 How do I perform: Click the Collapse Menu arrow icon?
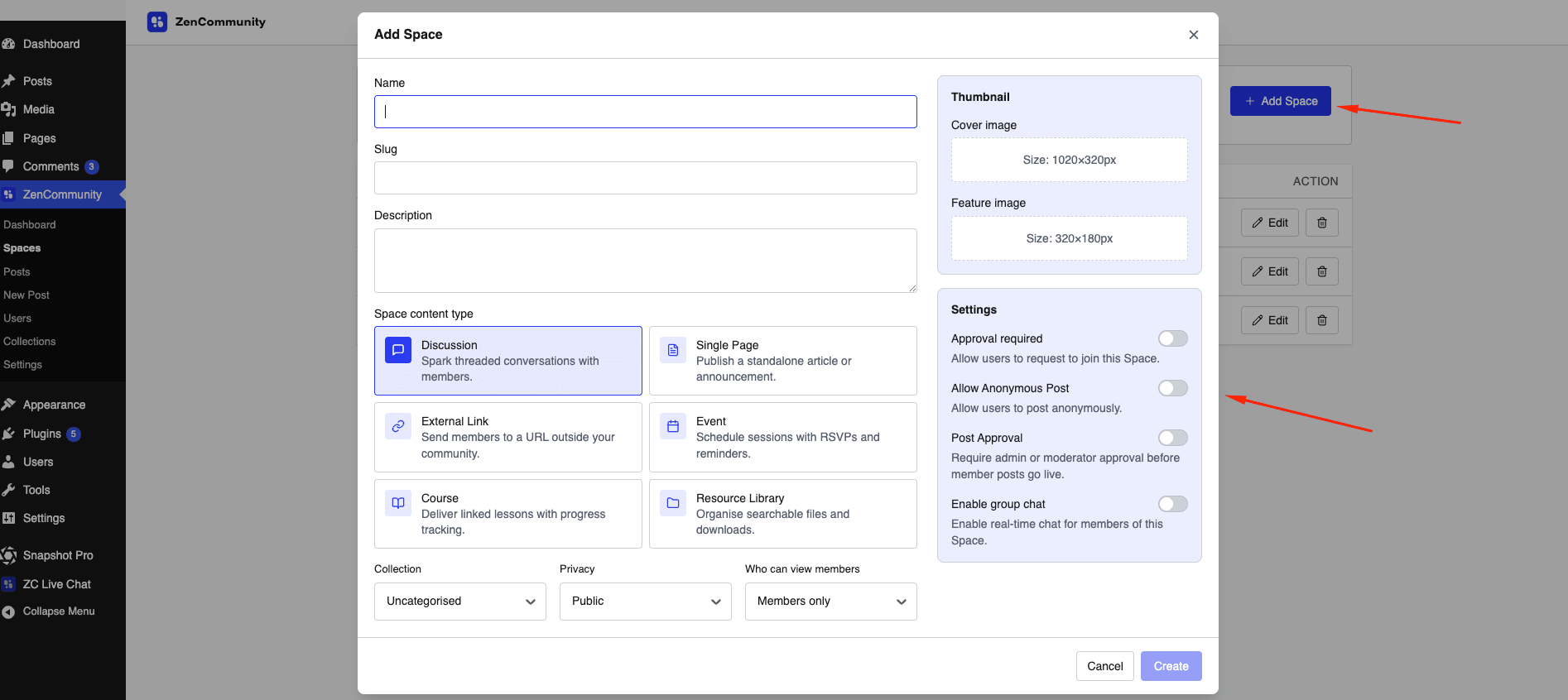(9, 611)
